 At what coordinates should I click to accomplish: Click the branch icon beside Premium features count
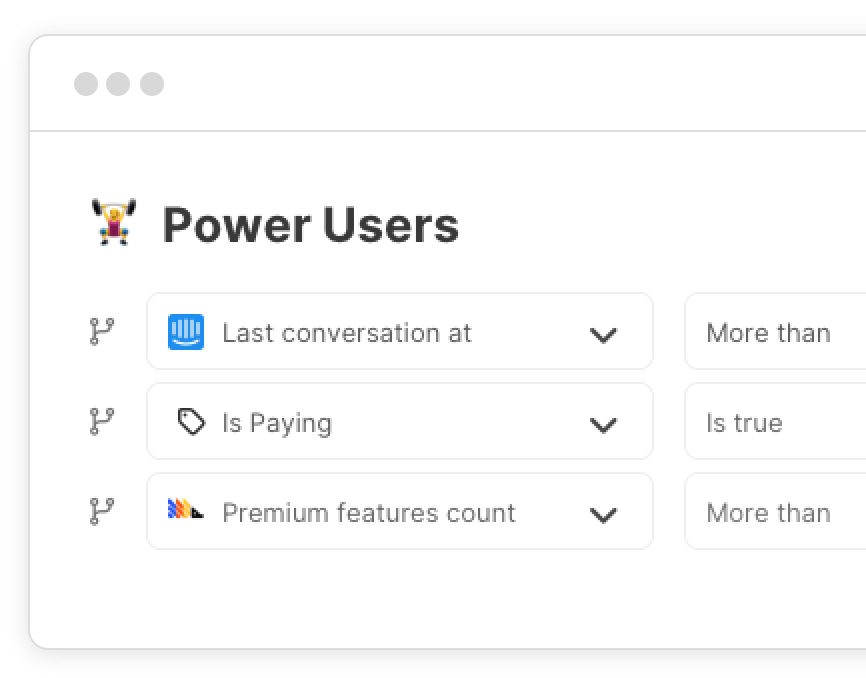[x=101, y=511]
